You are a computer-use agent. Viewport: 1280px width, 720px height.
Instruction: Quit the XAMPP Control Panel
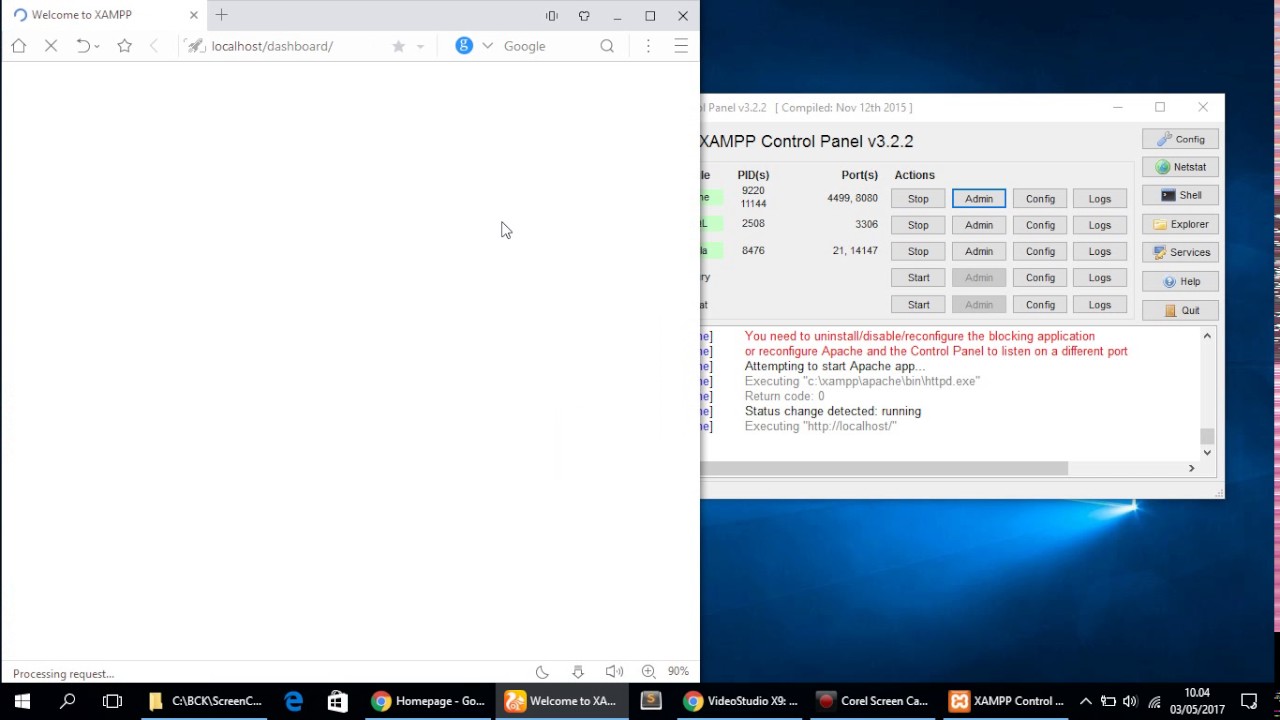pos(1180,310)
